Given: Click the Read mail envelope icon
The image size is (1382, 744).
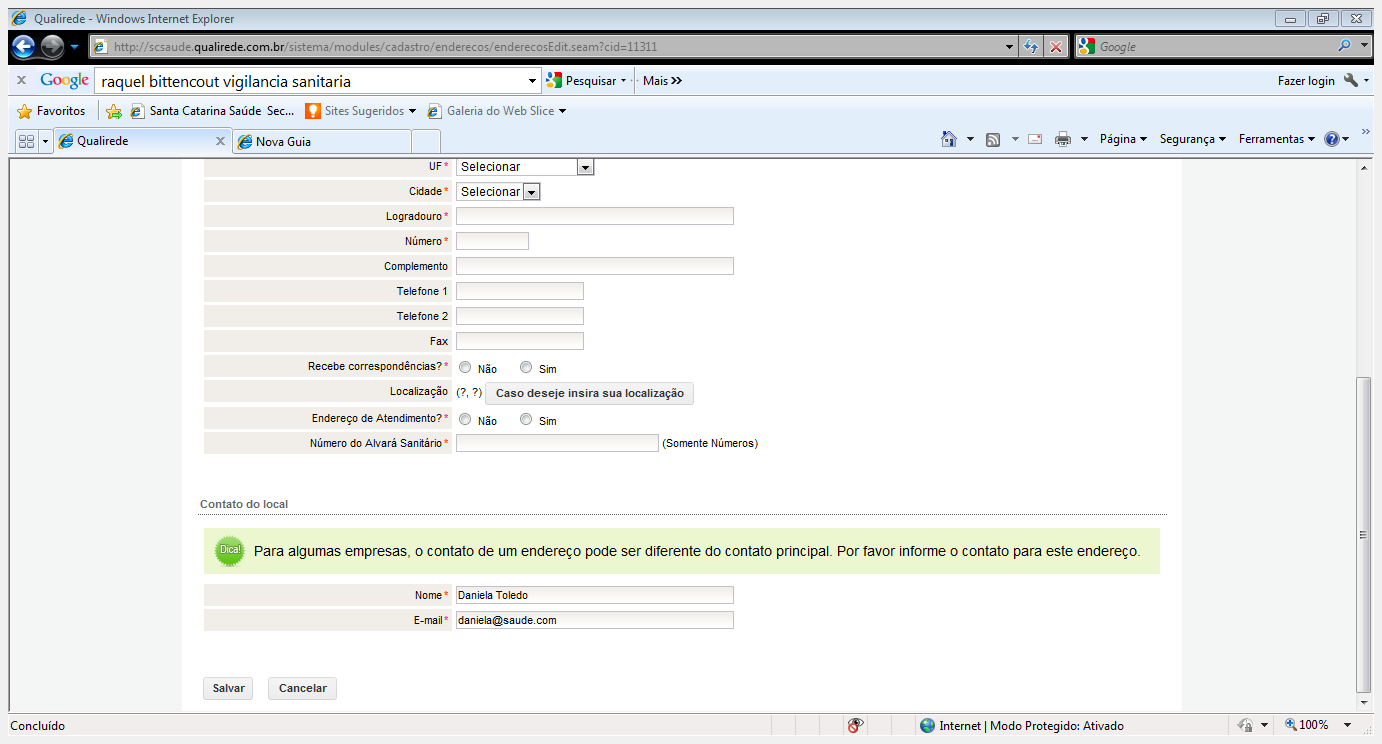Looking at the screenshot, I should pyautogui.click(x=1035, y=139).
